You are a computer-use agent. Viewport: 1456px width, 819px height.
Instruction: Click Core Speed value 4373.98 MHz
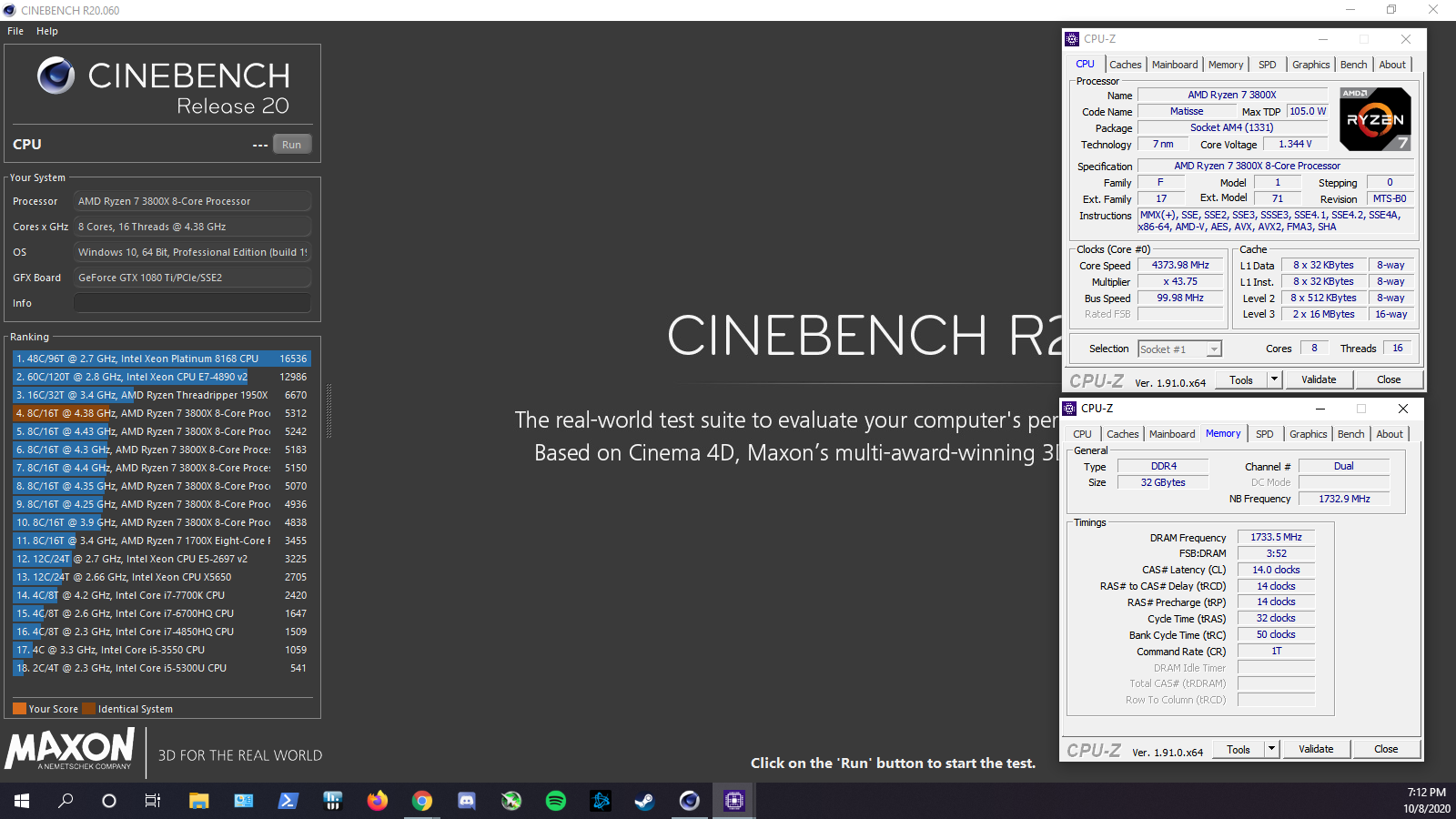pos(1180,266)
